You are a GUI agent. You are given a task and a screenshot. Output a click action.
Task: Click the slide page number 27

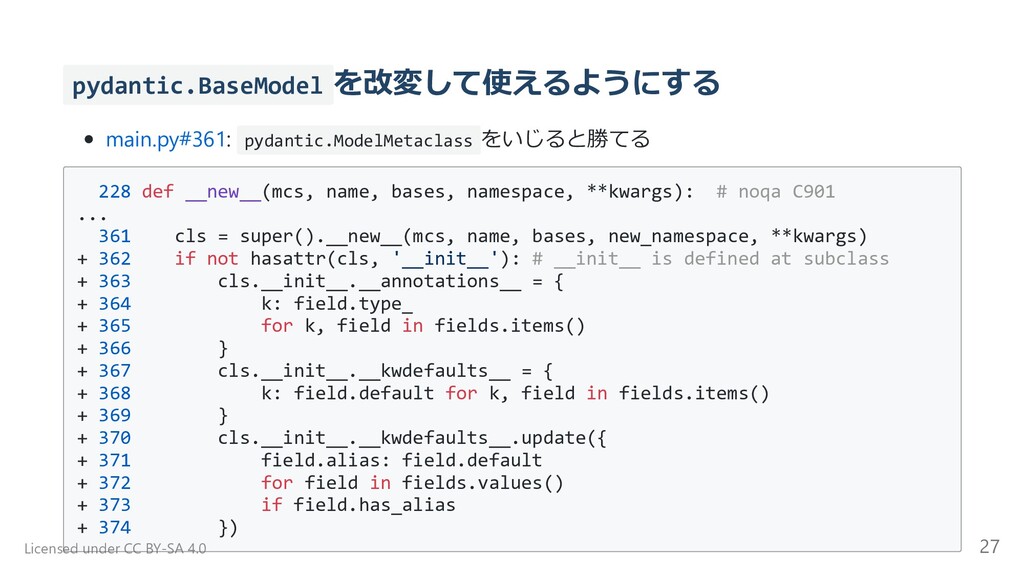coord(989,546)
